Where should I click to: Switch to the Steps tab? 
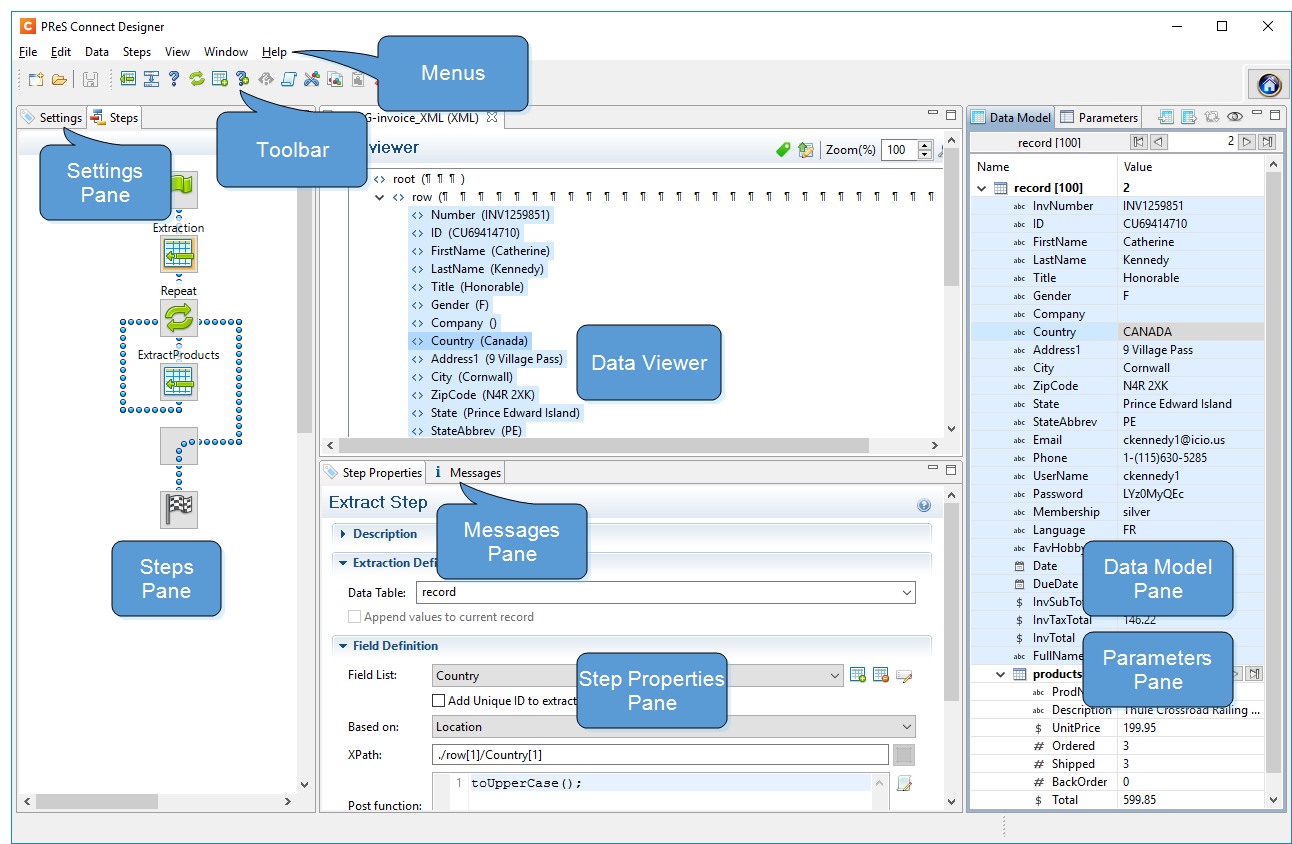(115, 118)
